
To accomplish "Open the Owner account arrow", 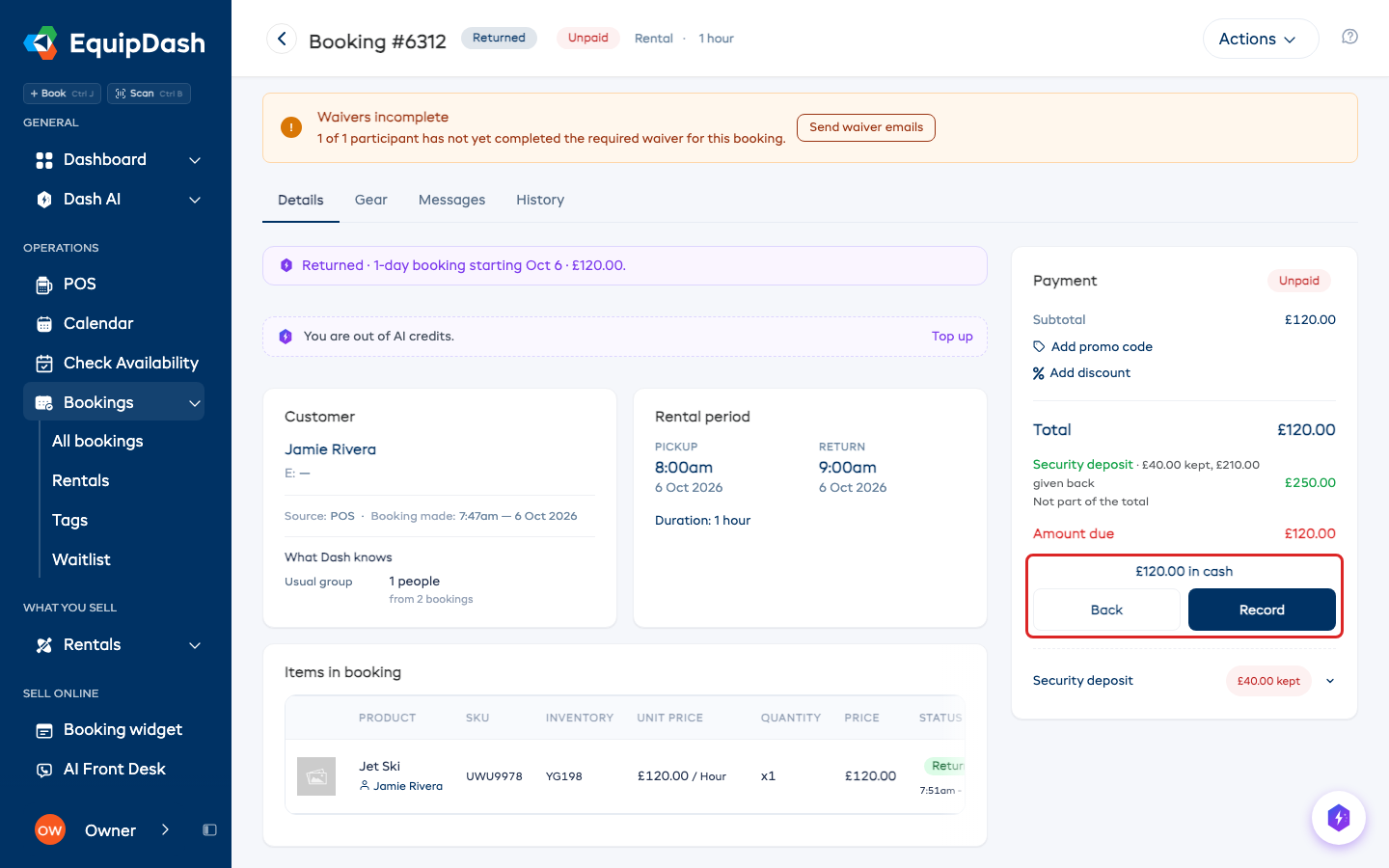I will (x=165, y=830).
